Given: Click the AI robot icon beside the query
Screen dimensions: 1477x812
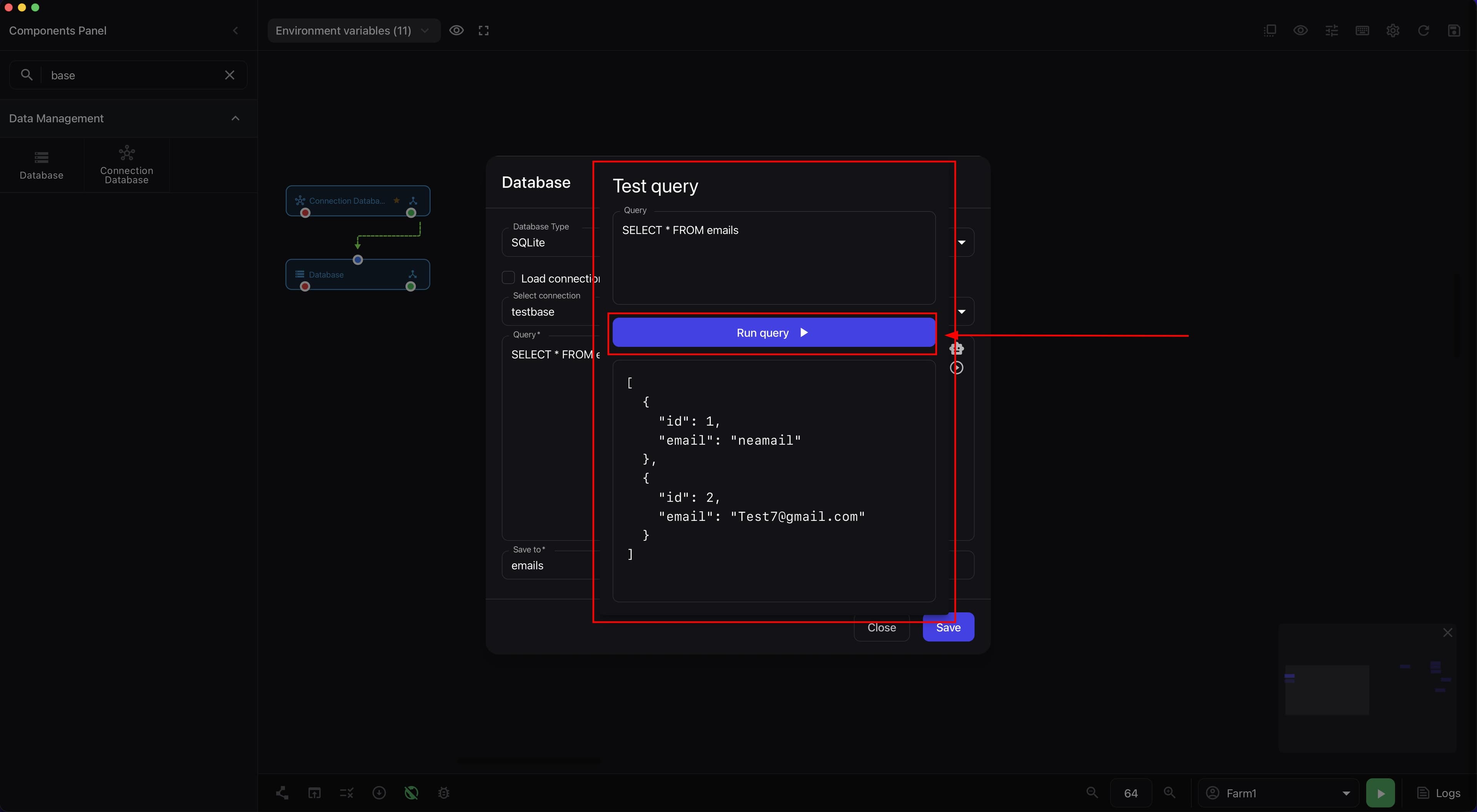Looking at the screenshot, I should 956,348.
